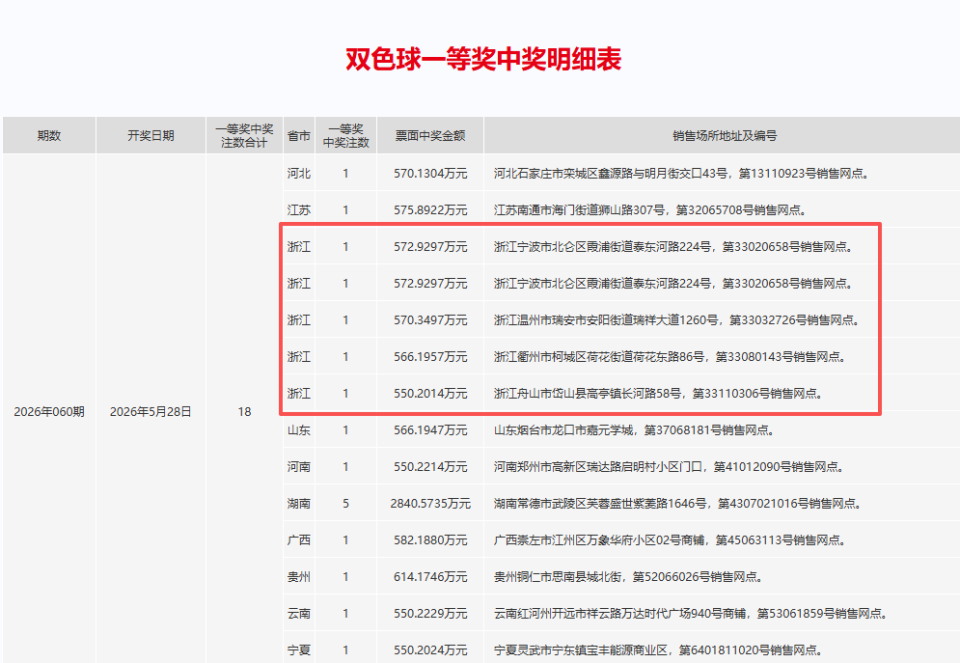The height and width of the screenshot is (663, 960).
Task: Select the 贵州 province cell
Action: pyautogui.click(x=299, y=577)
